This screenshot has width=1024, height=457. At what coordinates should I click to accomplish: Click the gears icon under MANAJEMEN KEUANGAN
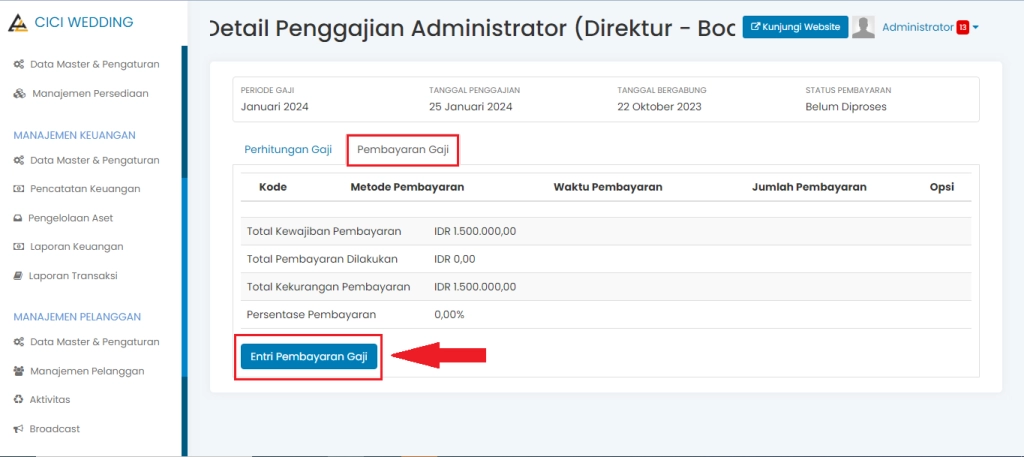19,160
